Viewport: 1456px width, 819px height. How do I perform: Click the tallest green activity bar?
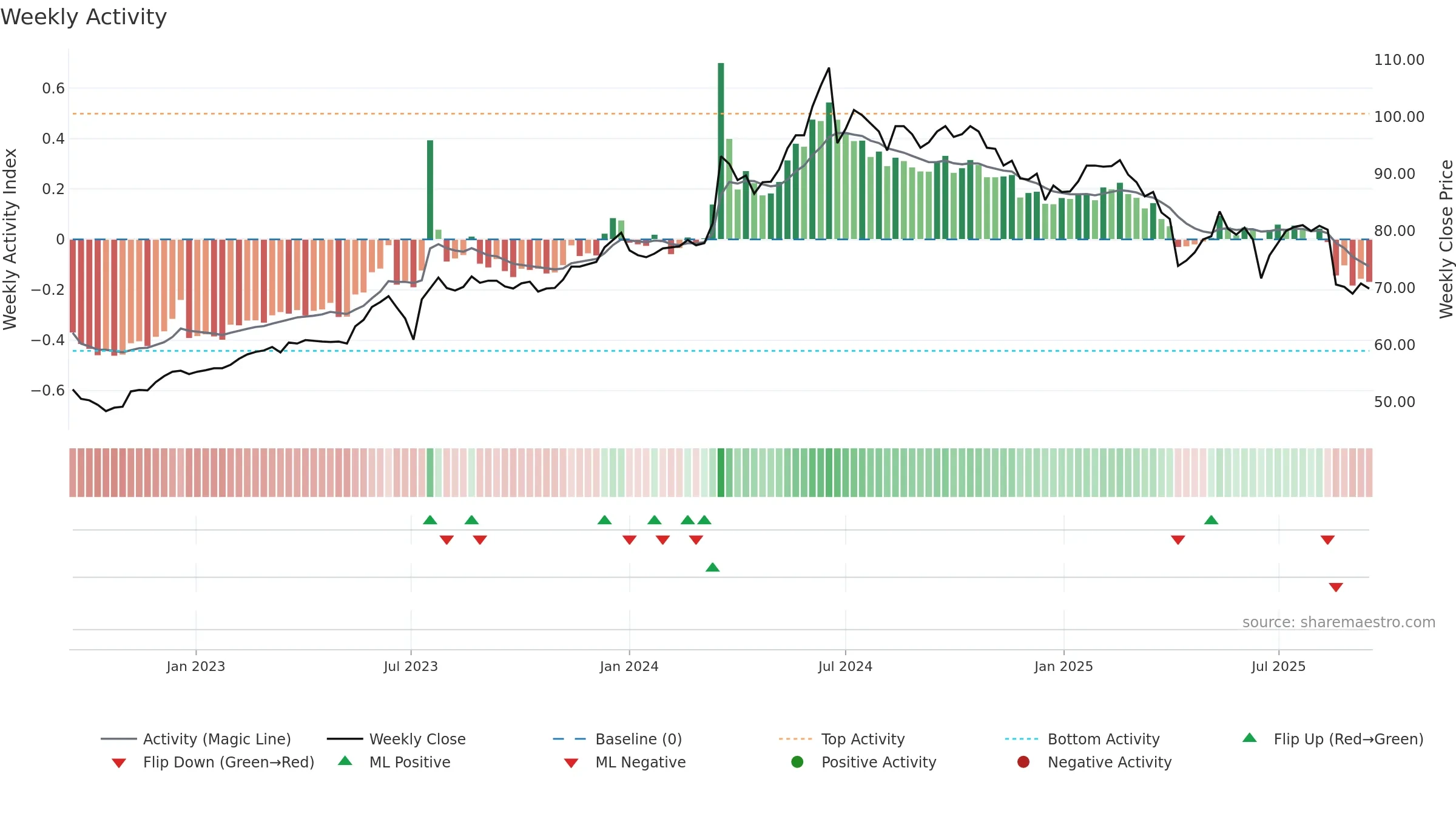coord(721,151)
